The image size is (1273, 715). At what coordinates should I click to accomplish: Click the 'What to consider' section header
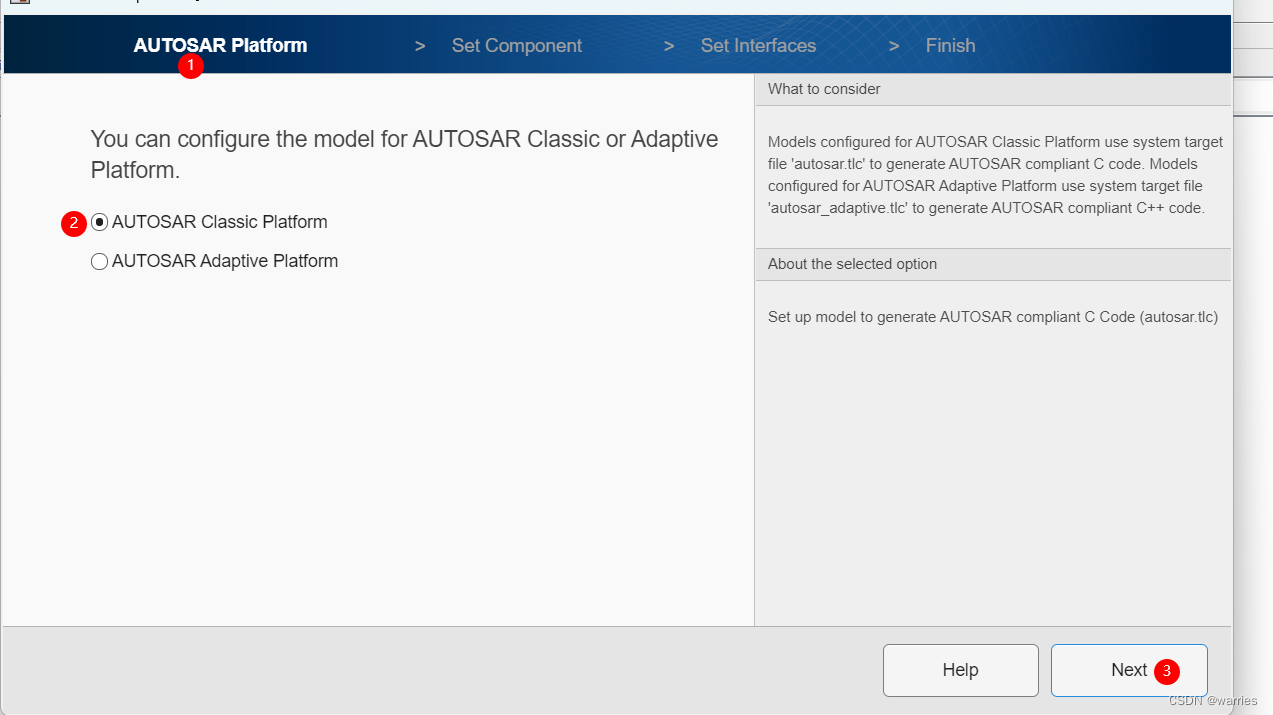pos(993,89)
